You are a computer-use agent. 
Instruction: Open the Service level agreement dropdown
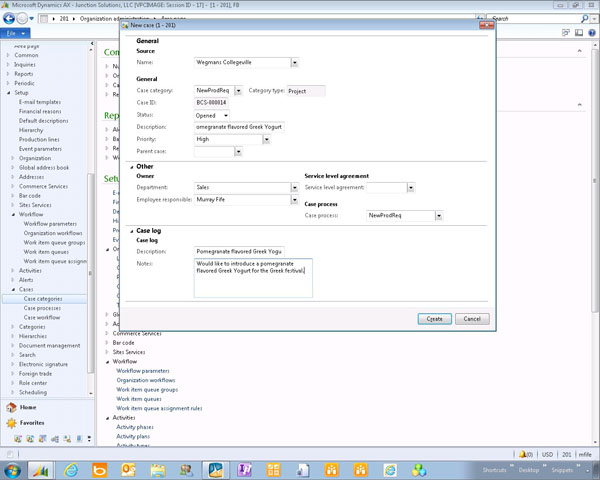pos(411,188)
